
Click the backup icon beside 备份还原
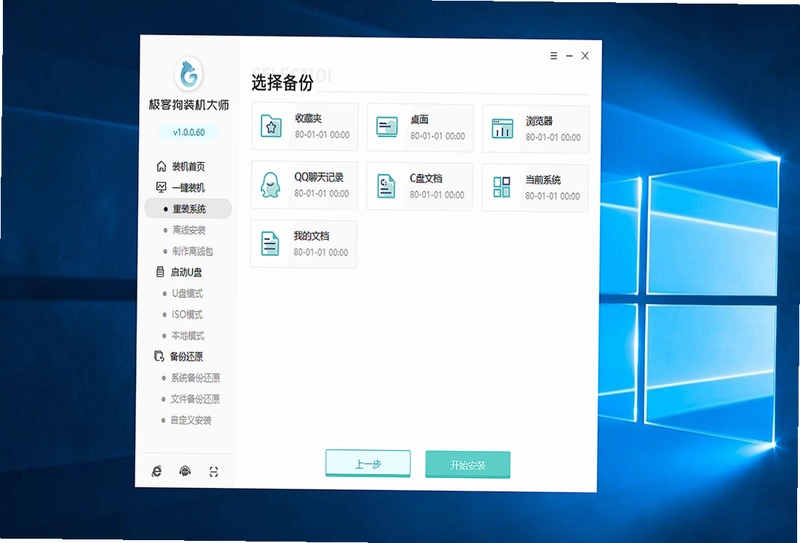159,356
